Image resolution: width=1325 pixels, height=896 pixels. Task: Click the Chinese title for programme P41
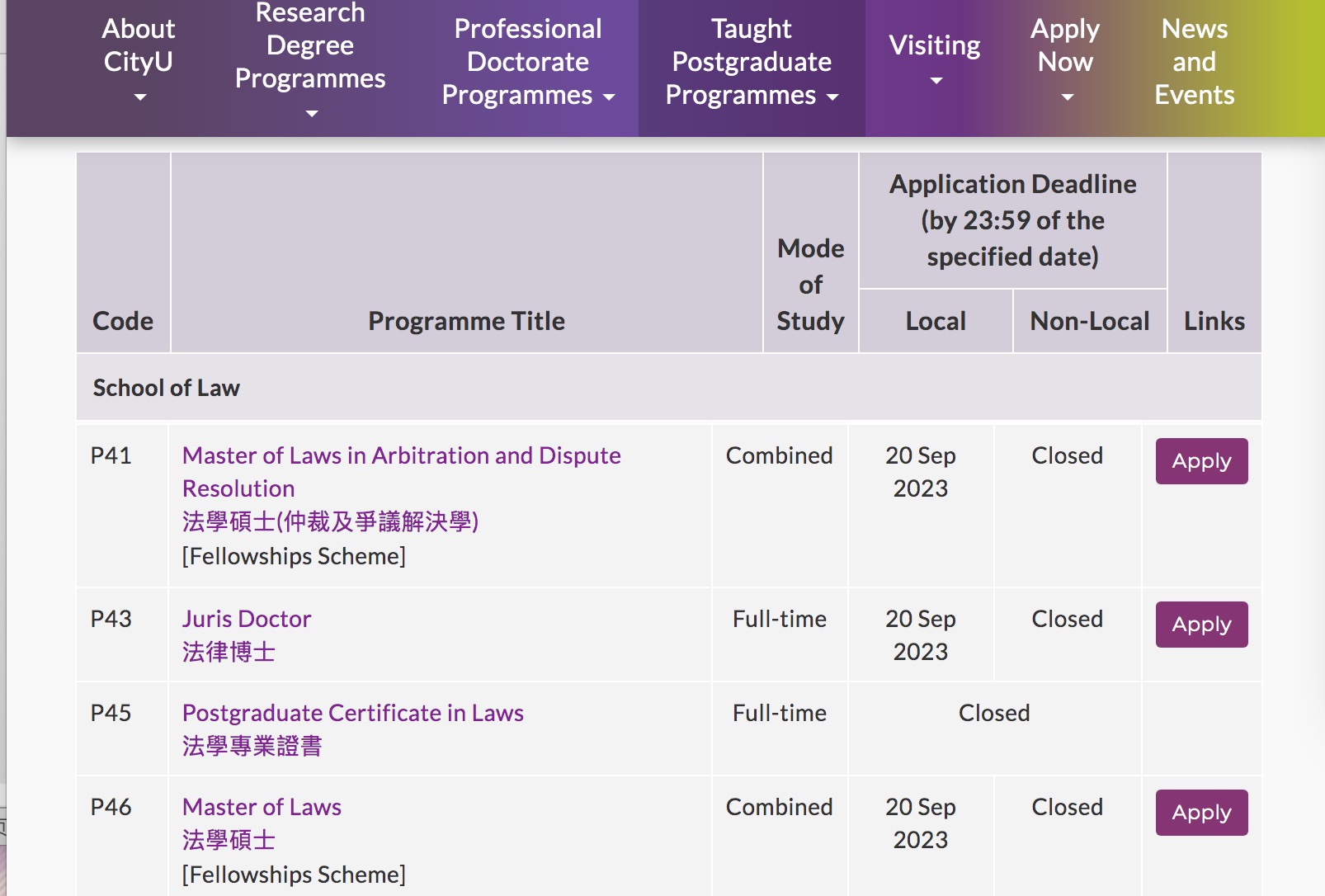[x=330, y=521]
